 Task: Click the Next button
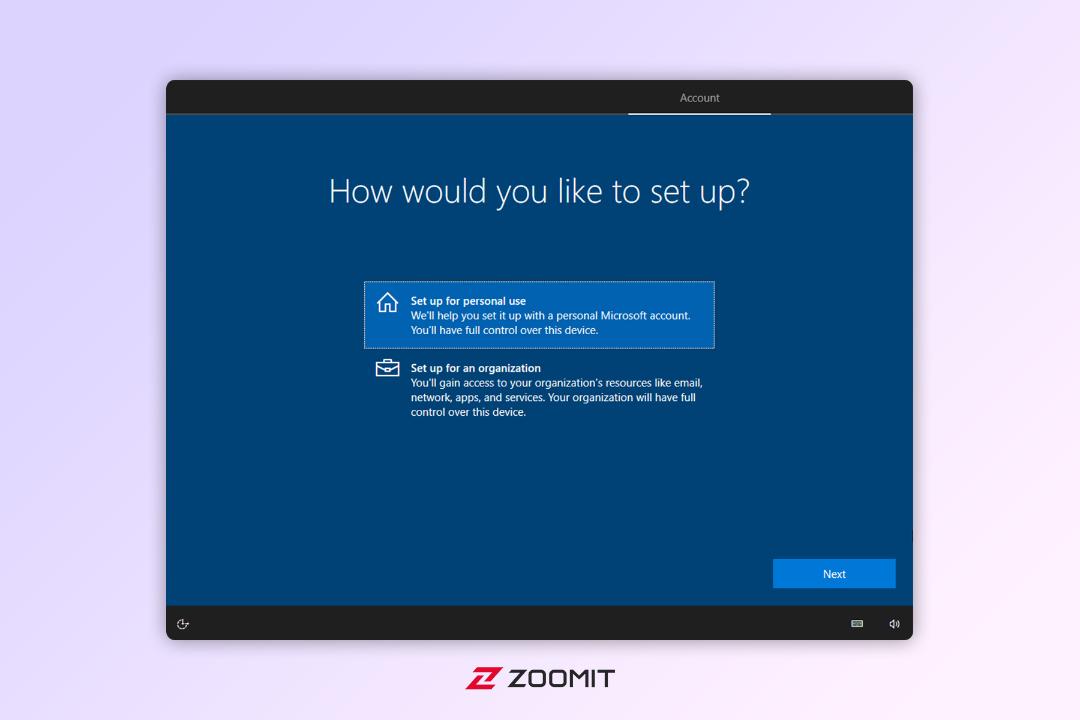click(834, 573)
